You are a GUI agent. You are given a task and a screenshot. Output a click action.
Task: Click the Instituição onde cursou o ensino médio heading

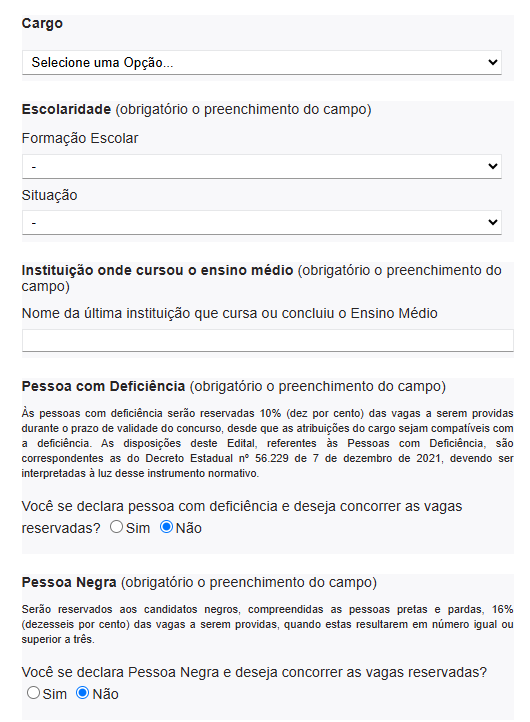(157, 270)
